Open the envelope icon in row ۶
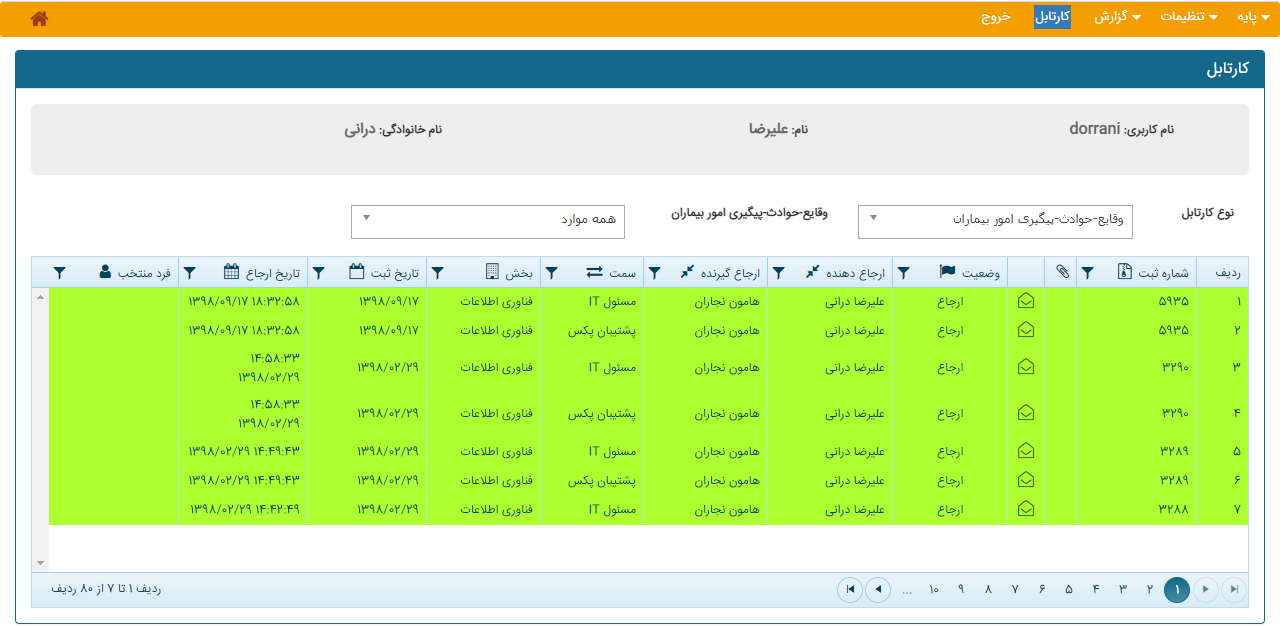 point(1025,479)
